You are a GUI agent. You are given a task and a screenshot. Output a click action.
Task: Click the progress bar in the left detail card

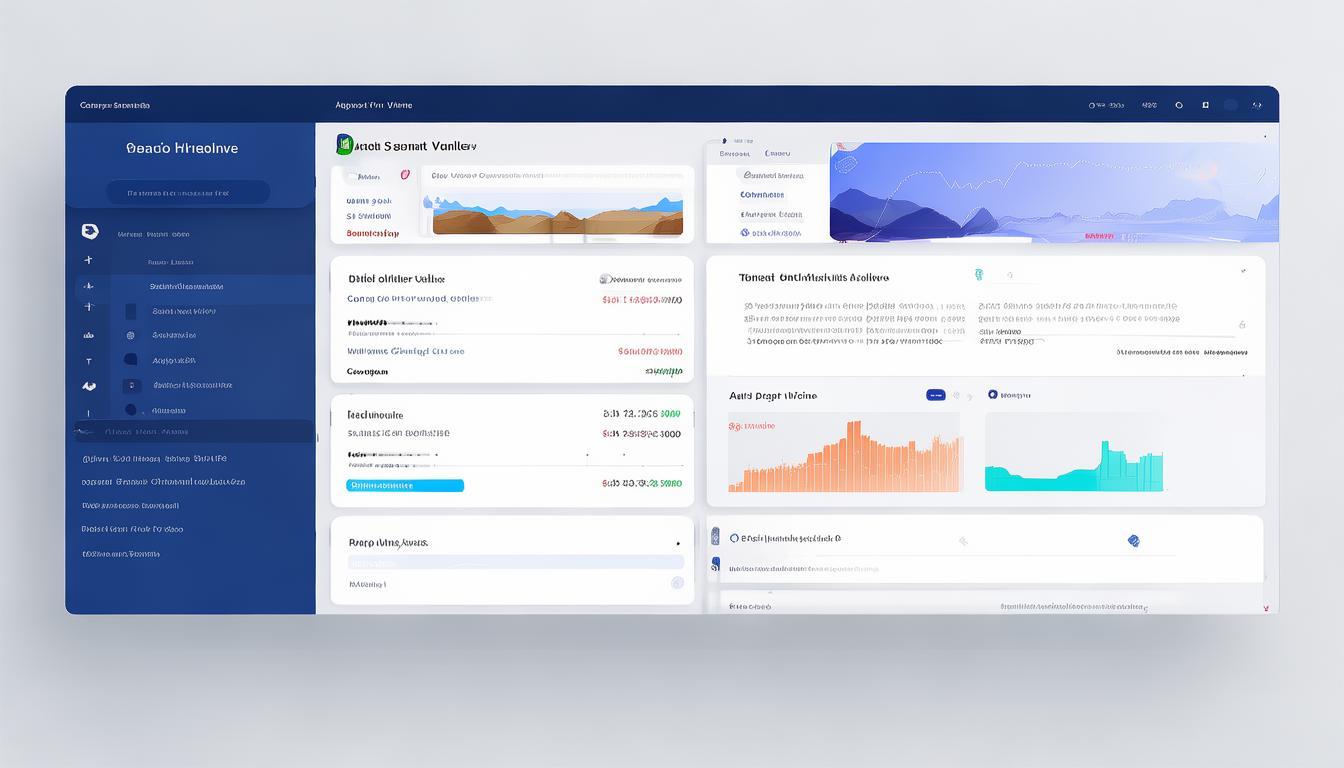(405, 485)
